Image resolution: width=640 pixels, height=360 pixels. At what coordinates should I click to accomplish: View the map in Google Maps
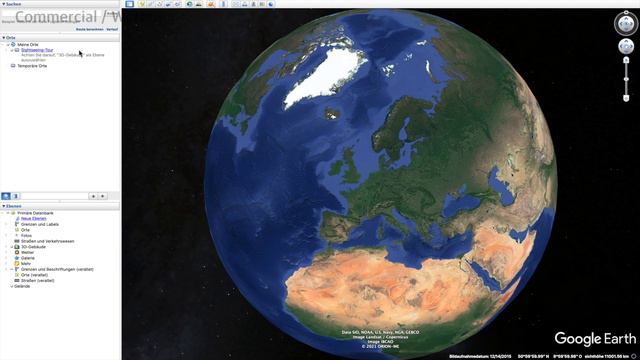click(x=262, y=4)
